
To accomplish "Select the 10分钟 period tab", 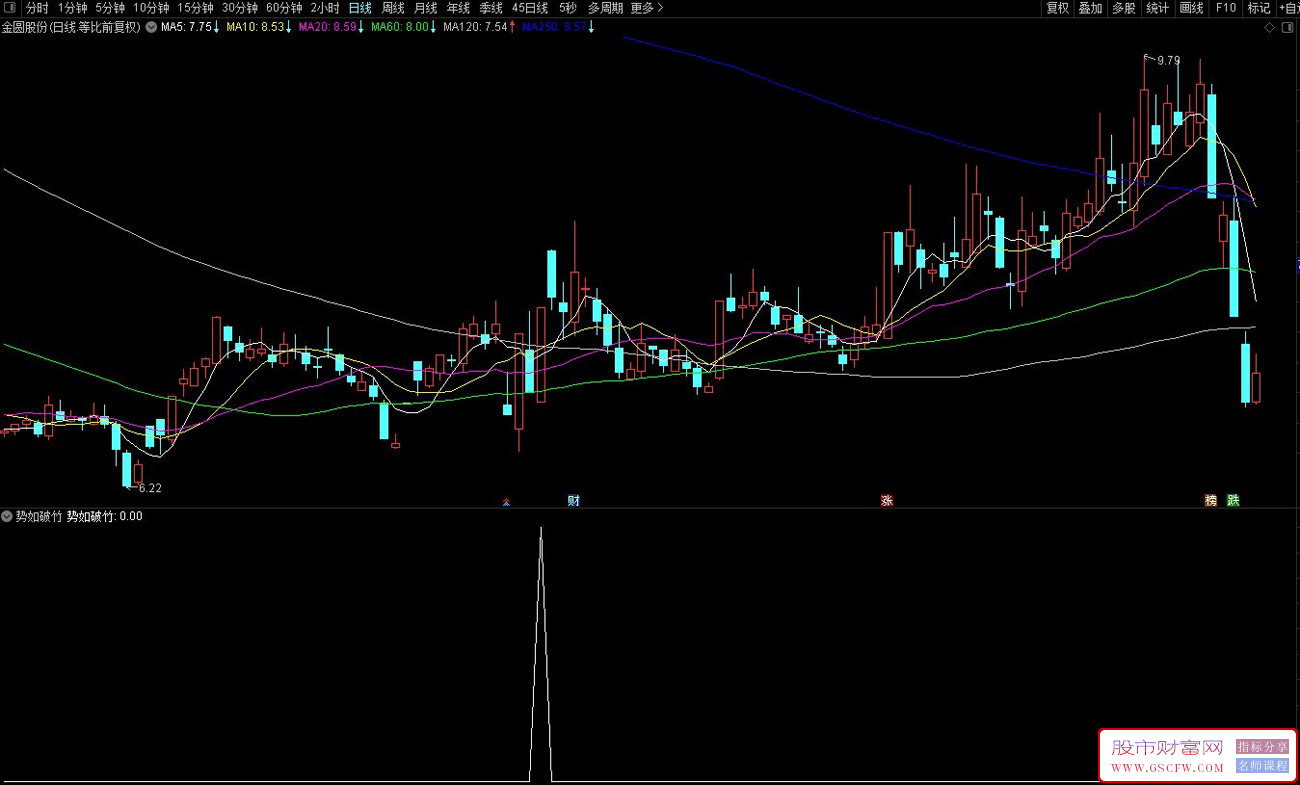I will 151,8.
